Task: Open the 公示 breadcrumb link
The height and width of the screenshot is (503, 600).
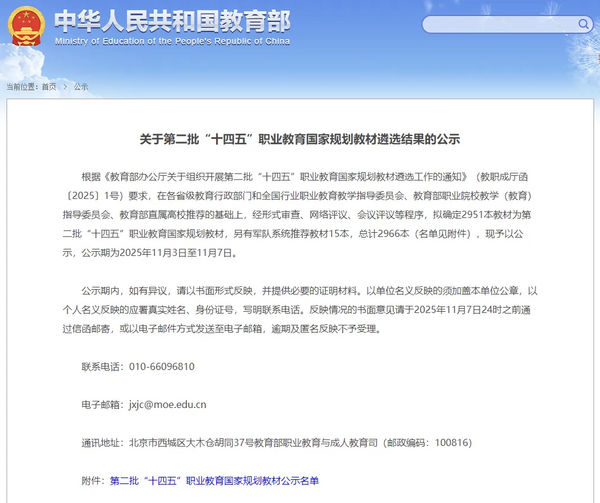Action: point(81,87)
